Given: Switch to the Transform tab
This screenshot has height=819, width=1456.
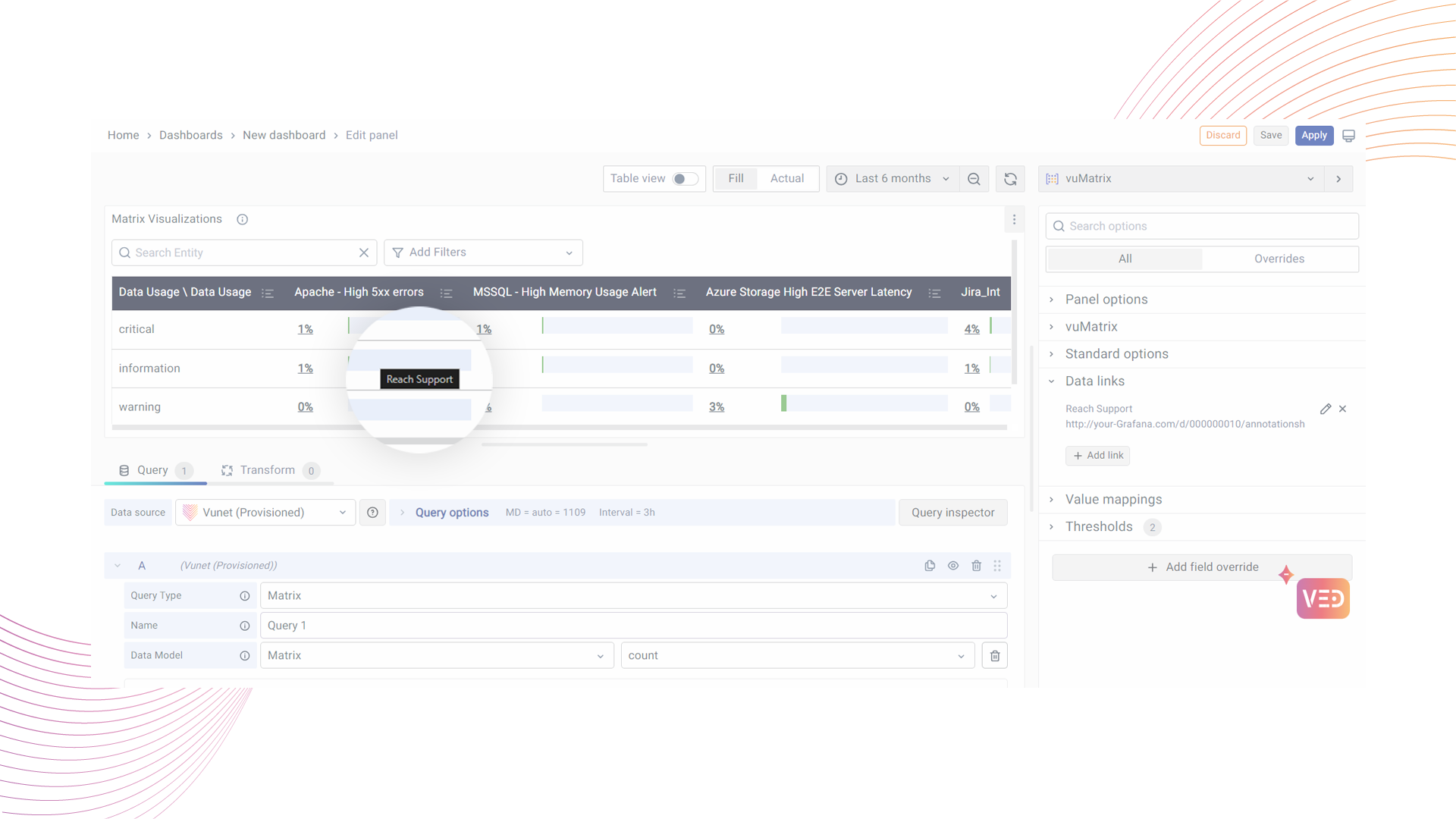Looking at the screenshot, I should click(x=267, y=470).
